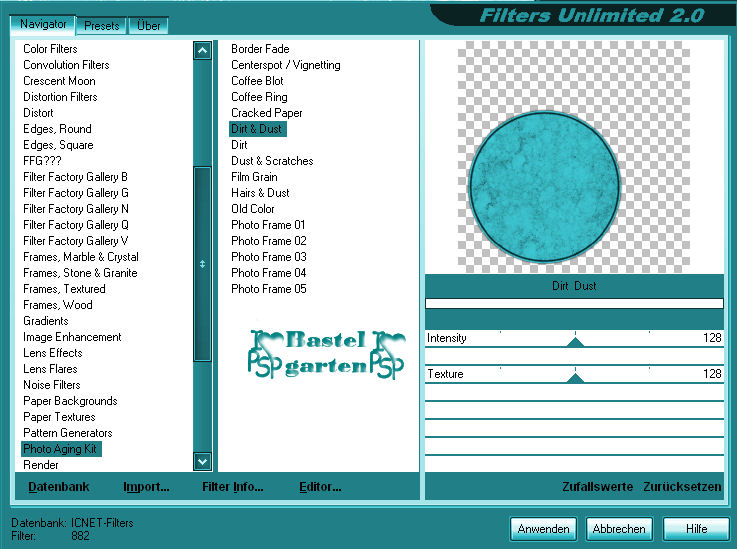The width and height of the screenshot is (737, 549).
Task: Click the category list scroll up arrow
Action: point(202,50)
